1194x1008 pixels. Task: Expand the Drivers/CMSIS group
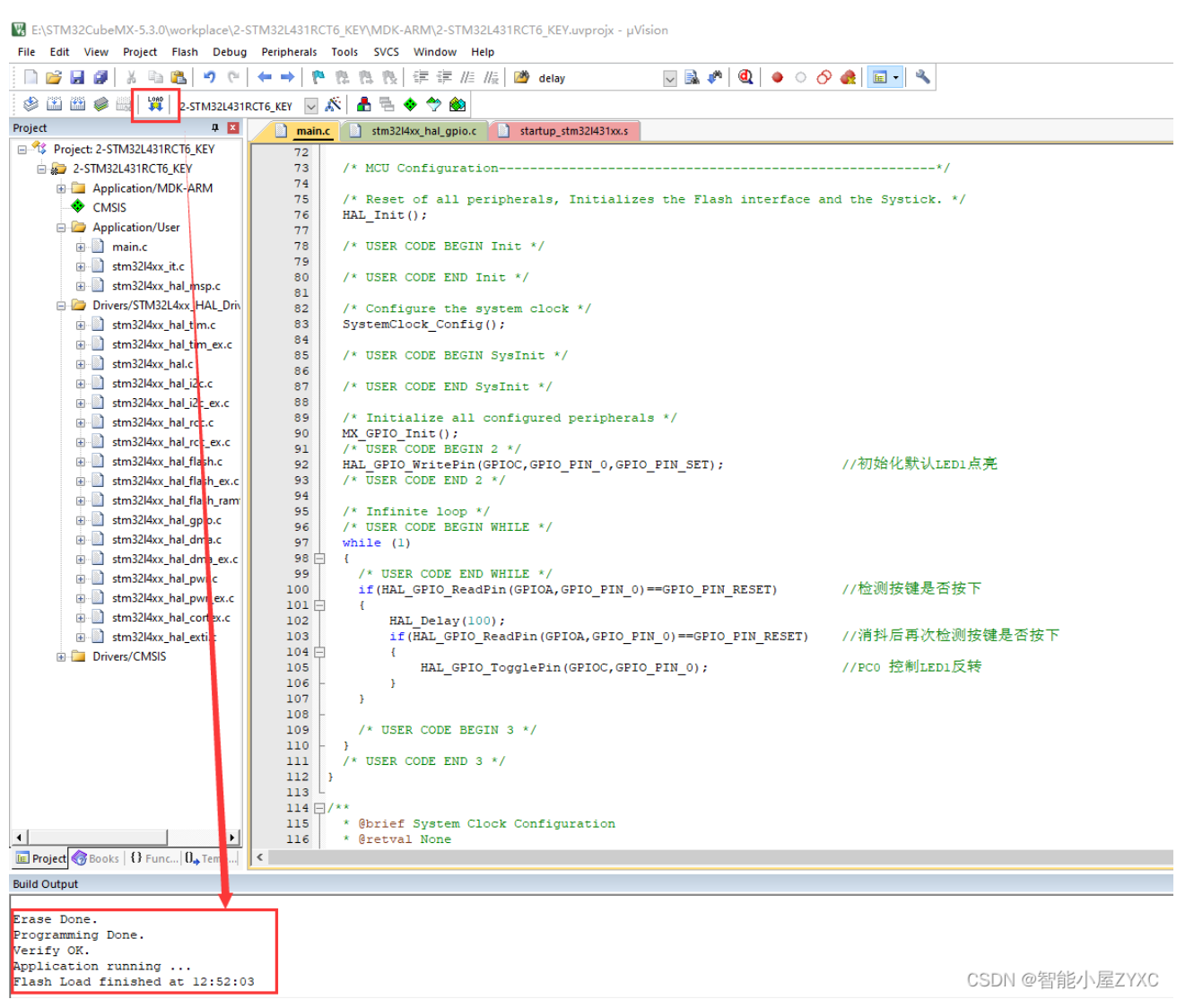pyautogui.click(x=61, y=656)
